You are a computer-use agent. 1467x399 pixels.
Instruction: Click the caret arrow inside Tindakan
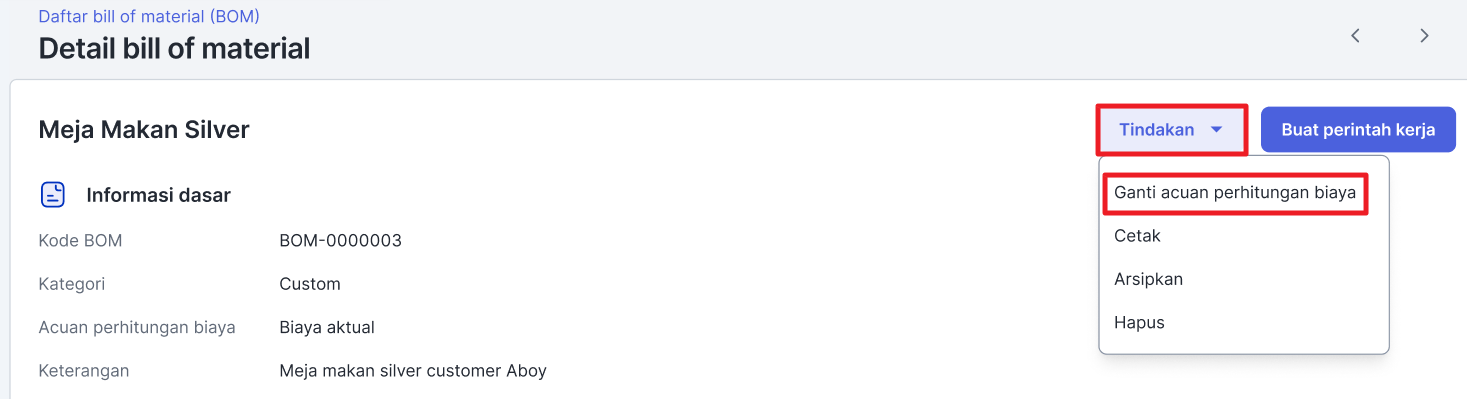click(x=1216, y=130)
